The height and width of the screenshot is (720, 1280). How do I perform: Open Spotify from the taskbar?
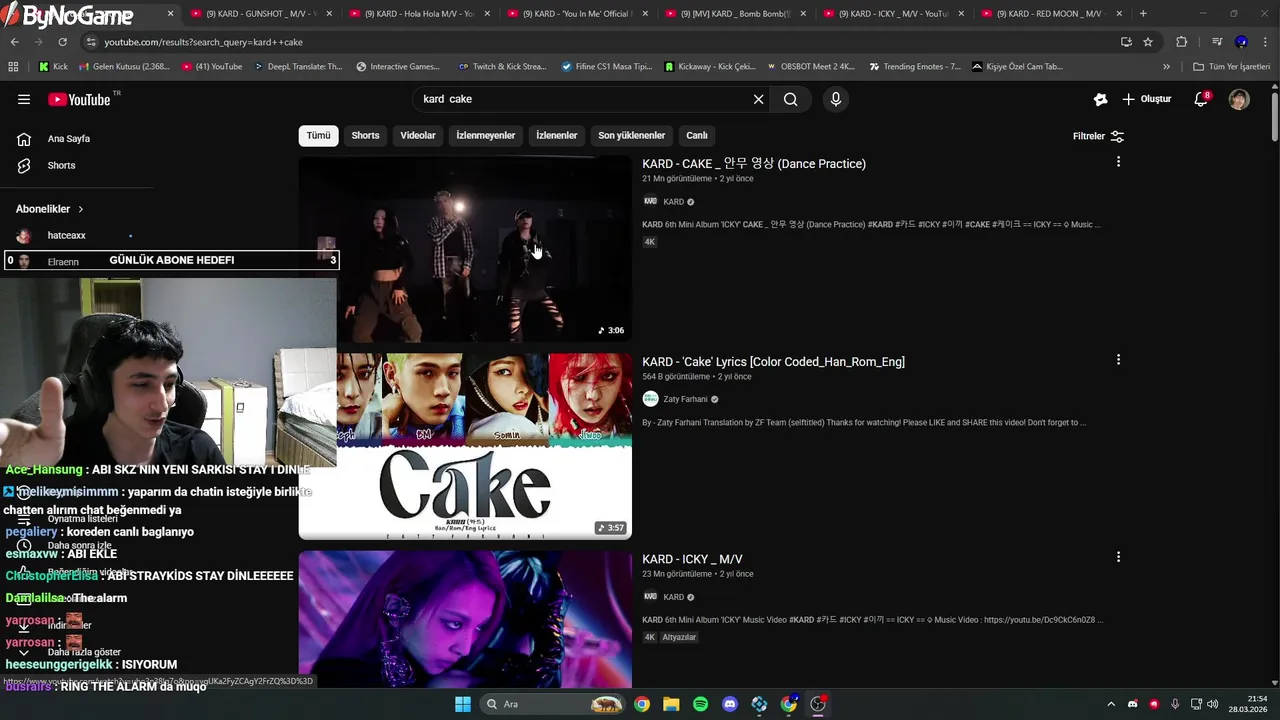(701, 704)
